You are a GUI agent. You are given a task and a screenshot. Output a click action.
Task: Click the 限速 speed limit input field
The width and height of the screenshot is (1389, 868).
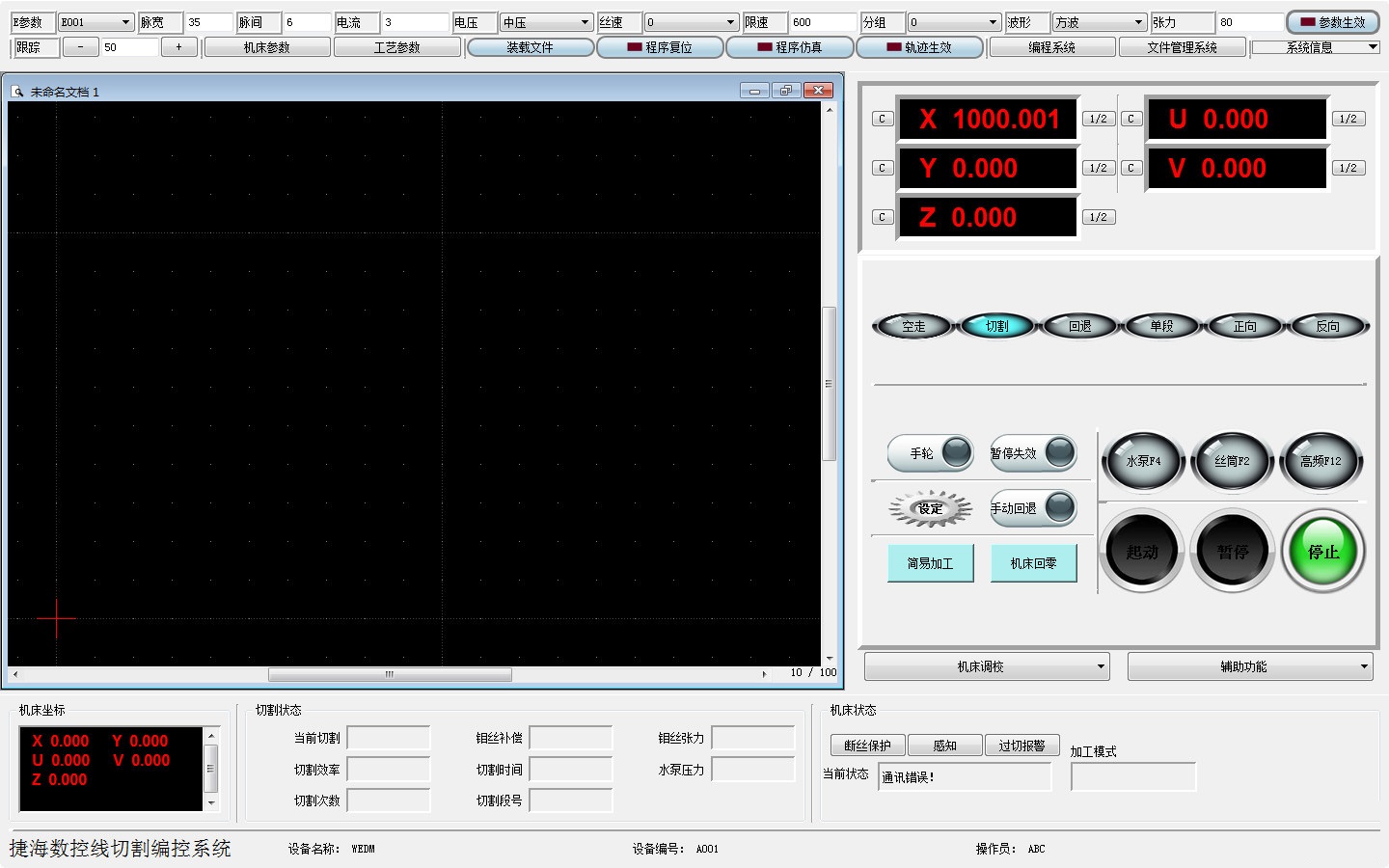coord(822,22)
